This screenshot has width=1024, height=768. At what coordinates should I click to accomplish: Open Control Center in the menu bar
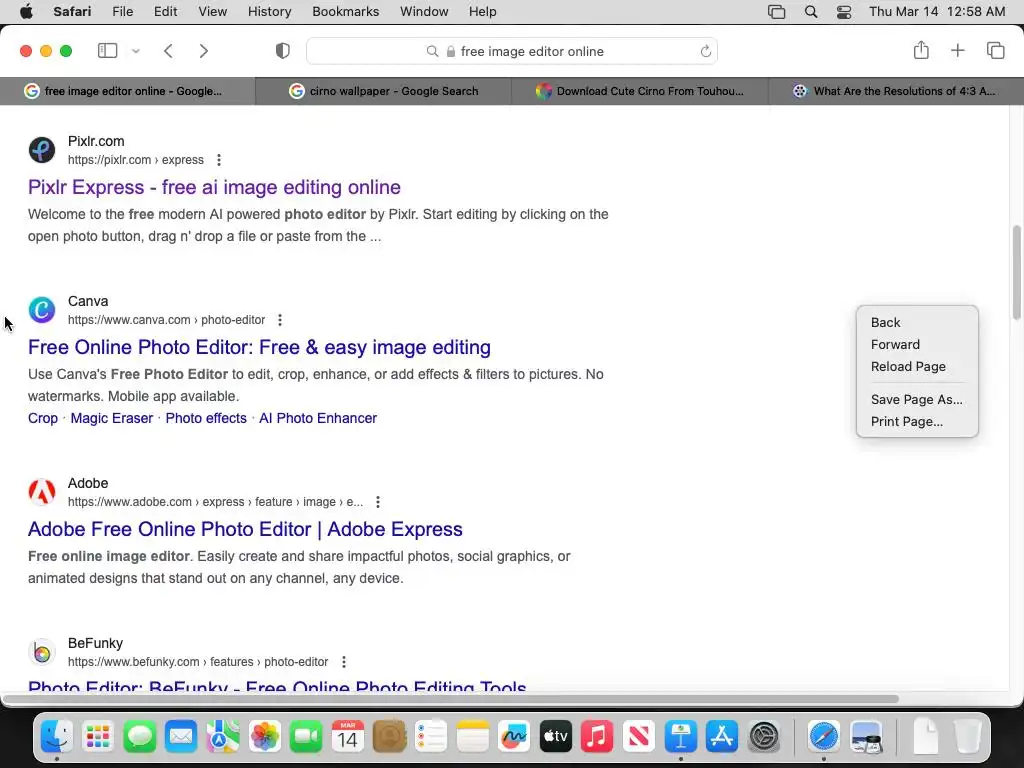pos(844,12)
